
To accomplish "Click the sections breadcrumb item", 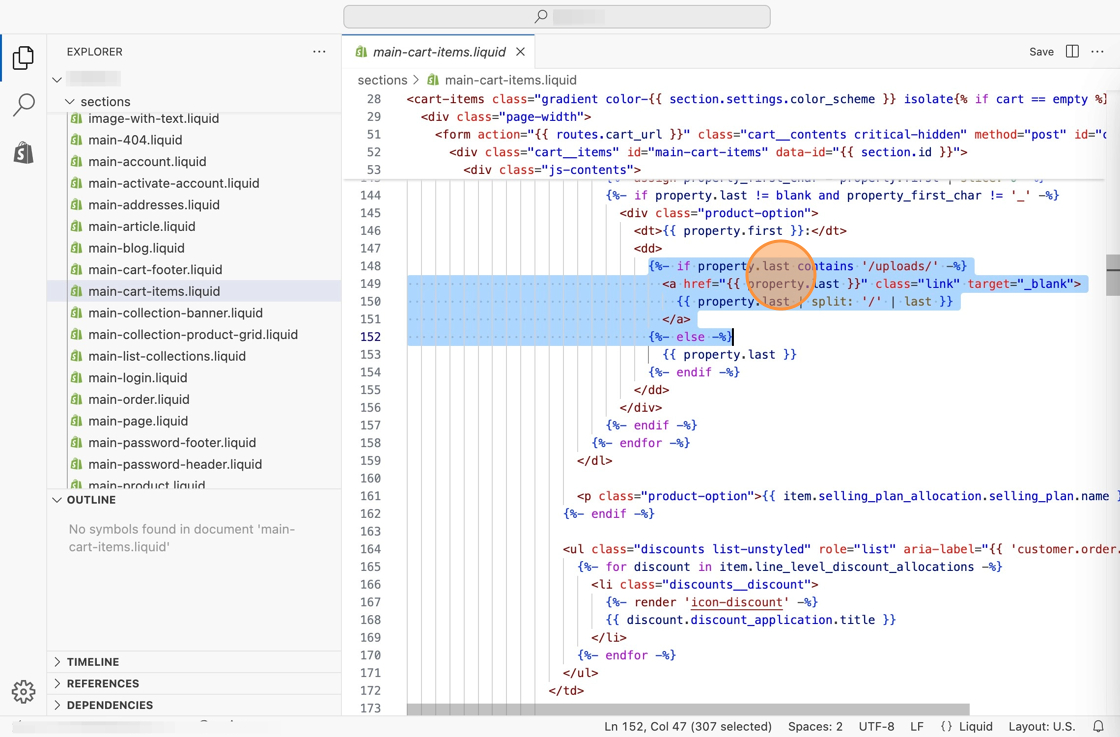I will [x=382, y=80].
